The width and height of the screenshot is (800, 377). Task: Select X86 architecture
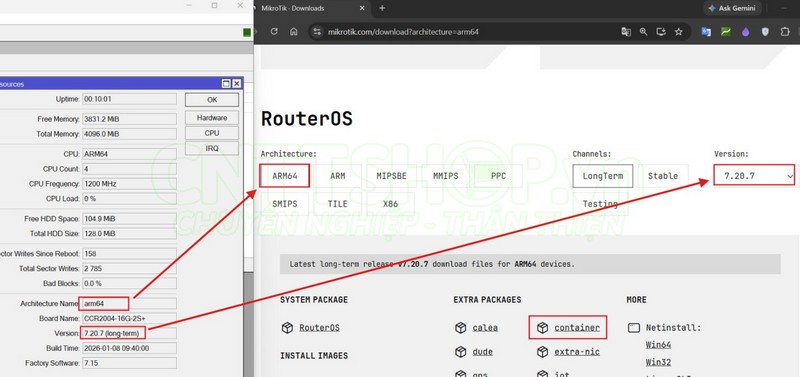click(x=390, y=204)
